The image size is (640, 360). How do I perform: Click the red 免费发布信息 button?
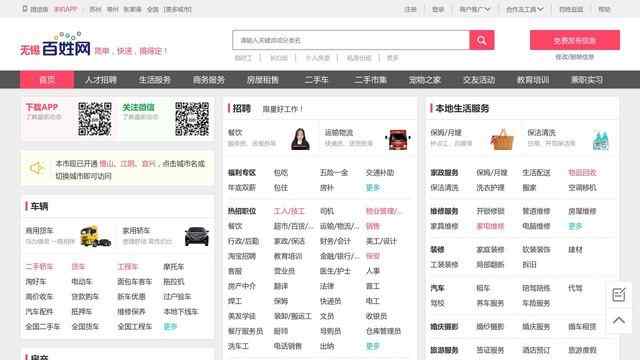(575, 40)
